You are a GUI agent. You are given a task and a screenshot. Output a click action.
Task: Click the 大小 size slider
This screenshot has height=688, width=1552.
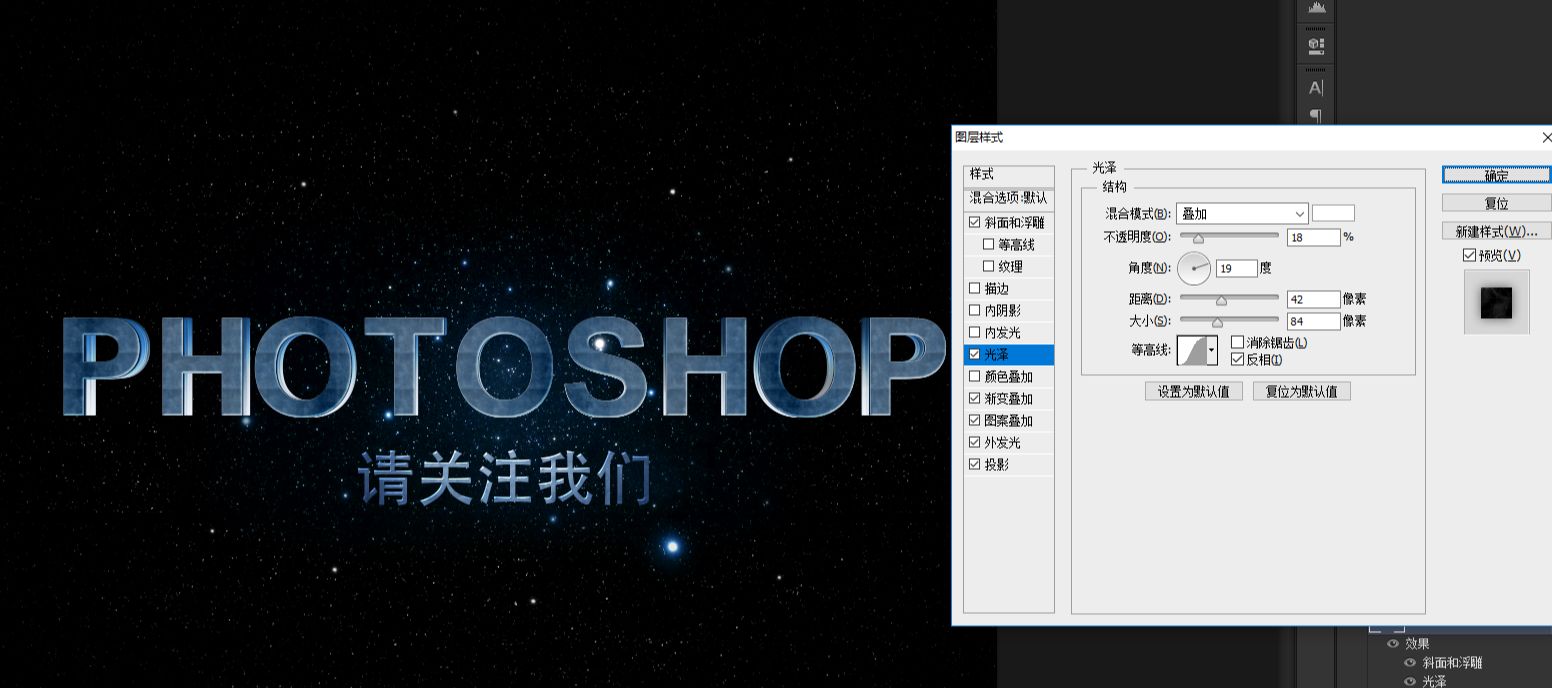pos(1229,321)
